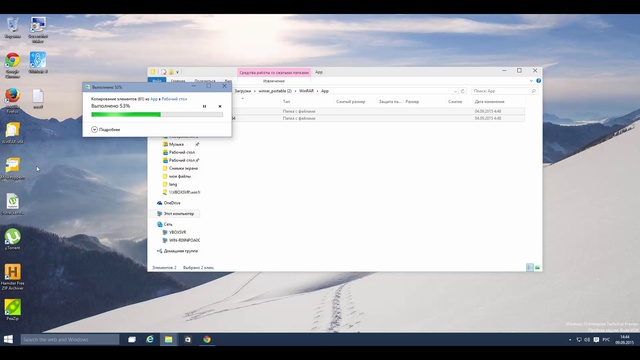This screenshot has height=360, width=640.
Task: Click the WinRAR breadcrumb segment
Action: (x=307, y=91)
